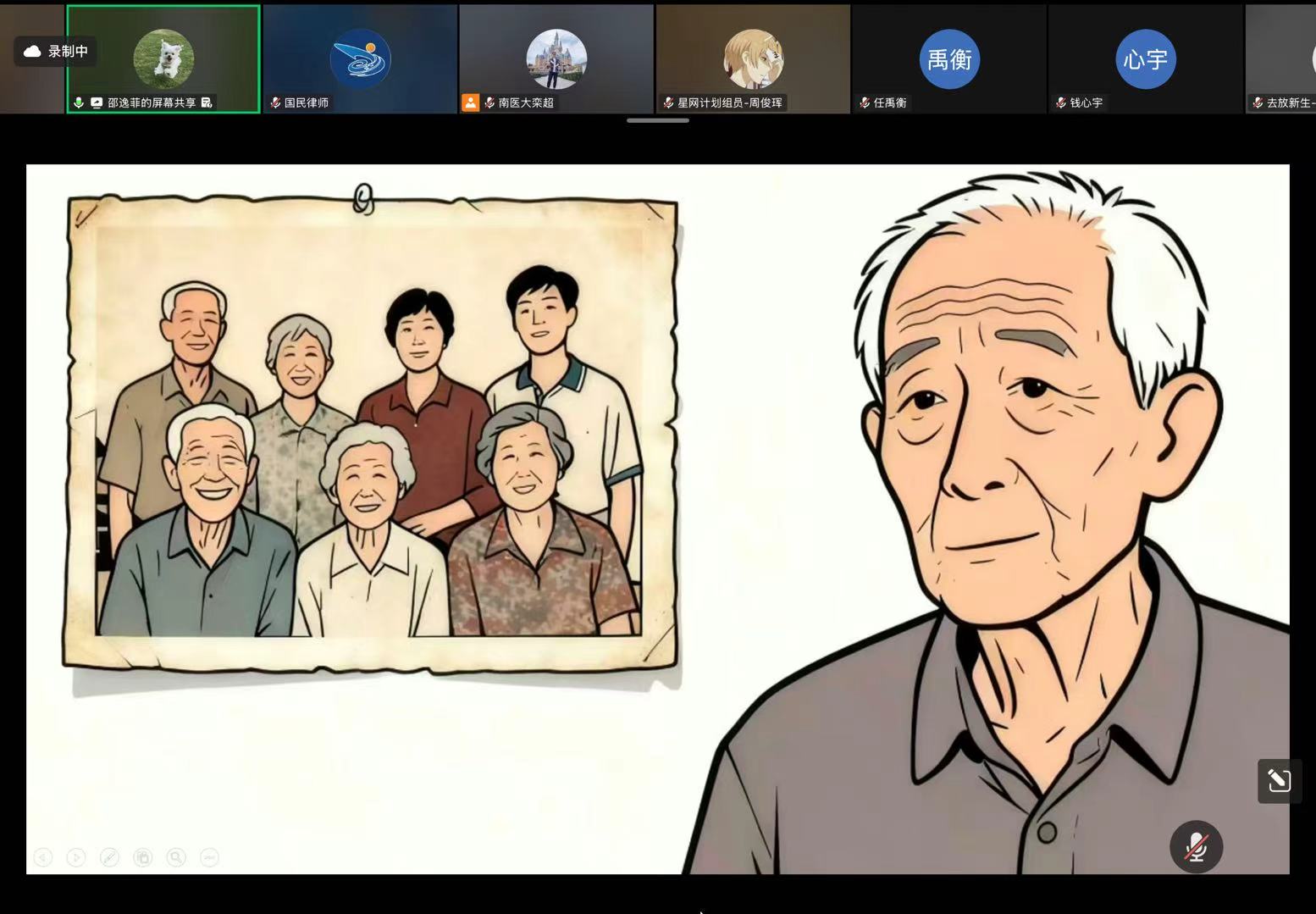This screenshot has width=1316, height=914.
Task: Open the see-all-slides icon in slideshow toolbar
Action: [x=143, y=857]
